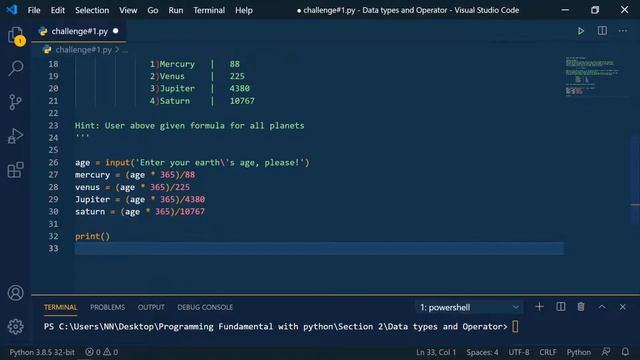Close the terminal panel

pos(622,307)
